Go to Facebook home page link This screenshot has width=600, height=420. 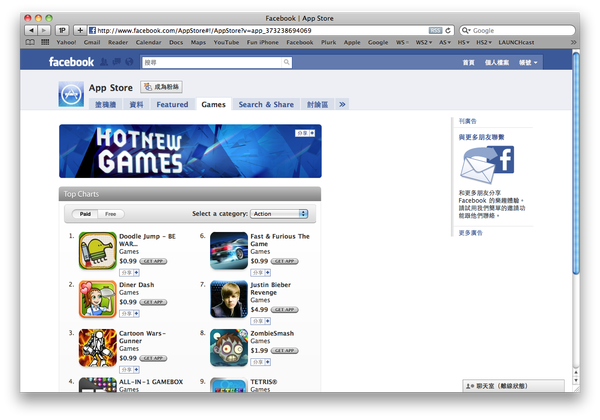click(x=468, y=62)
